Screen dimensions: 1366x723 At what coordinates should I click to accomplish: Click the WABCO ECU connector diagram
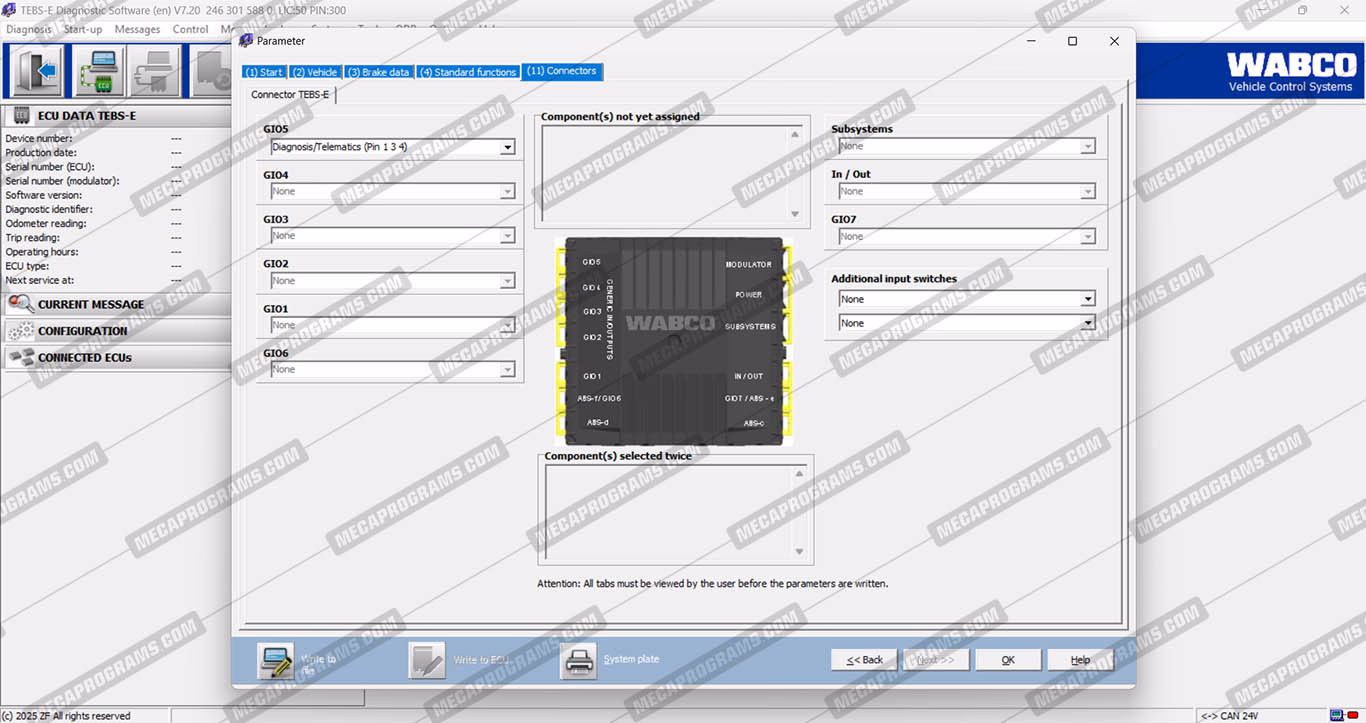tap(675, 341)
